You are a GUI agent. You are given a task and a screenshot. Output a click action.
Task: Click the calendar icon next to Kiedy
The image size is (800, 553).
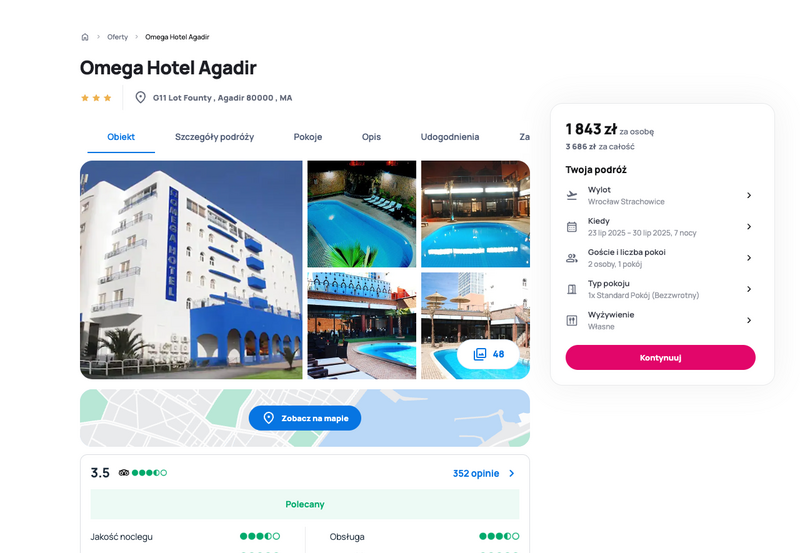coord(572,227)
